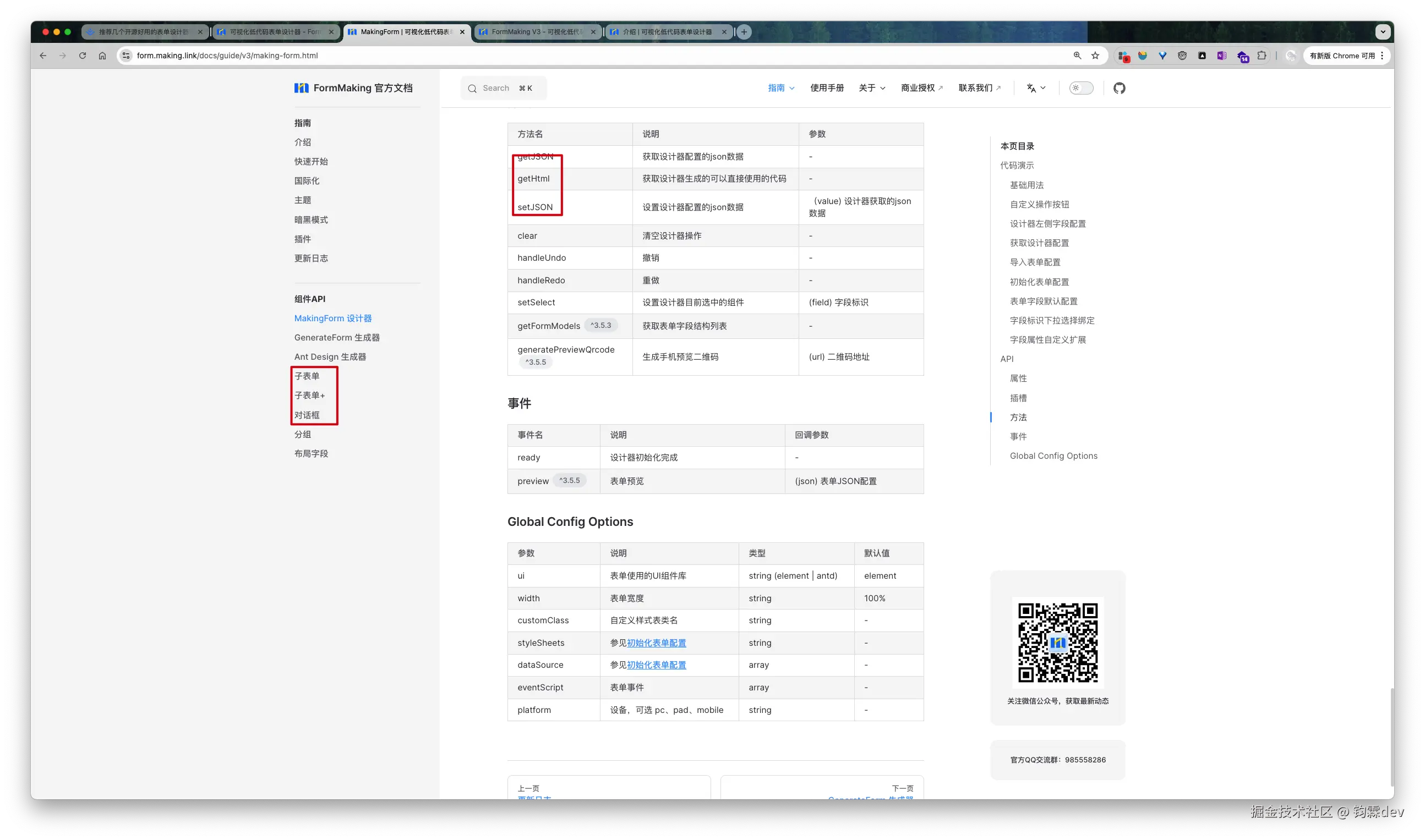This screenshot has height=840, width=1425.
Task: Click the FormMaking logo icon
Action: point(301,87)
